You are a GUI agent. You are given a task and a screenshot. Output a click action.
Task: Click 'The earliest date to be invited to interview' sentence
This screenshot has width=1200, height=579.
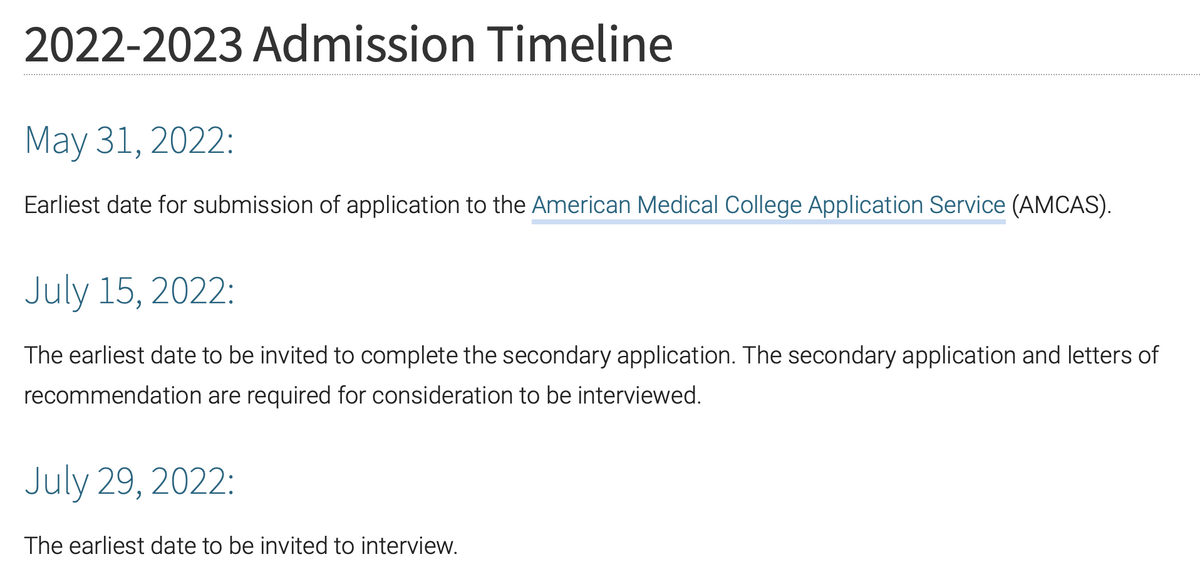click(240, 547)
